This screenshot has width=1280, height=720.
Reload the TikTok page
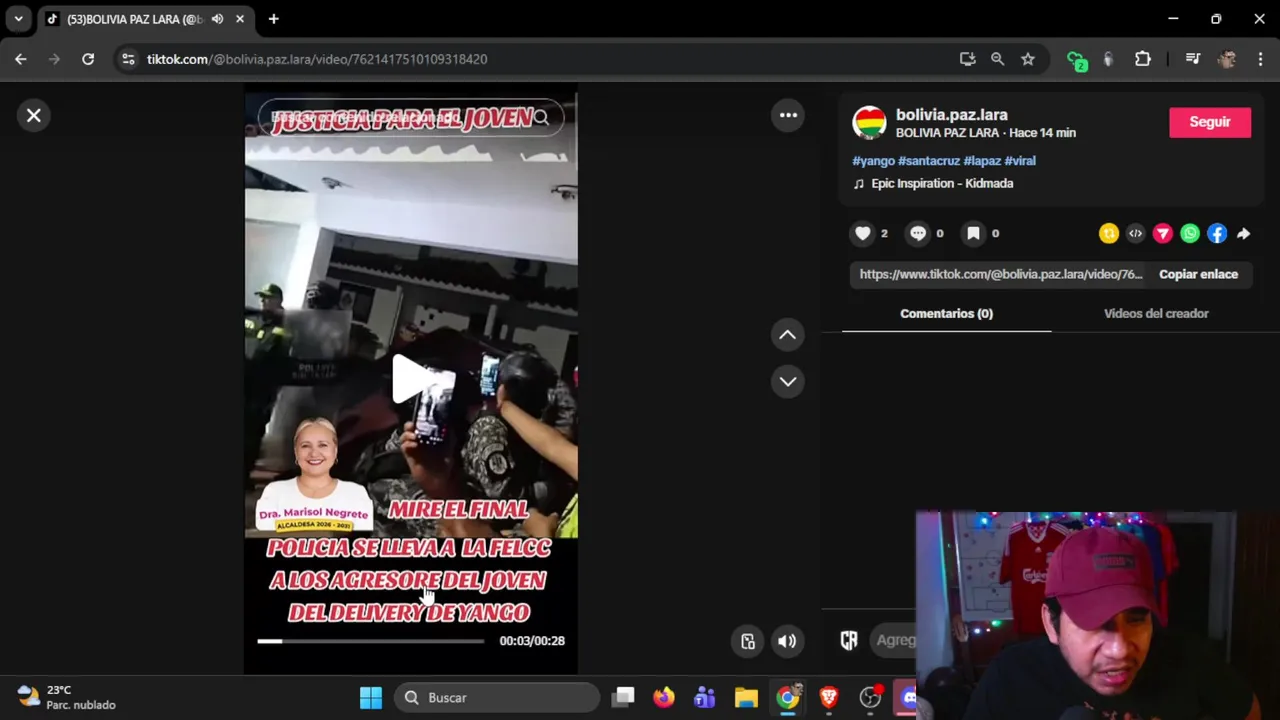coord(88,59)
